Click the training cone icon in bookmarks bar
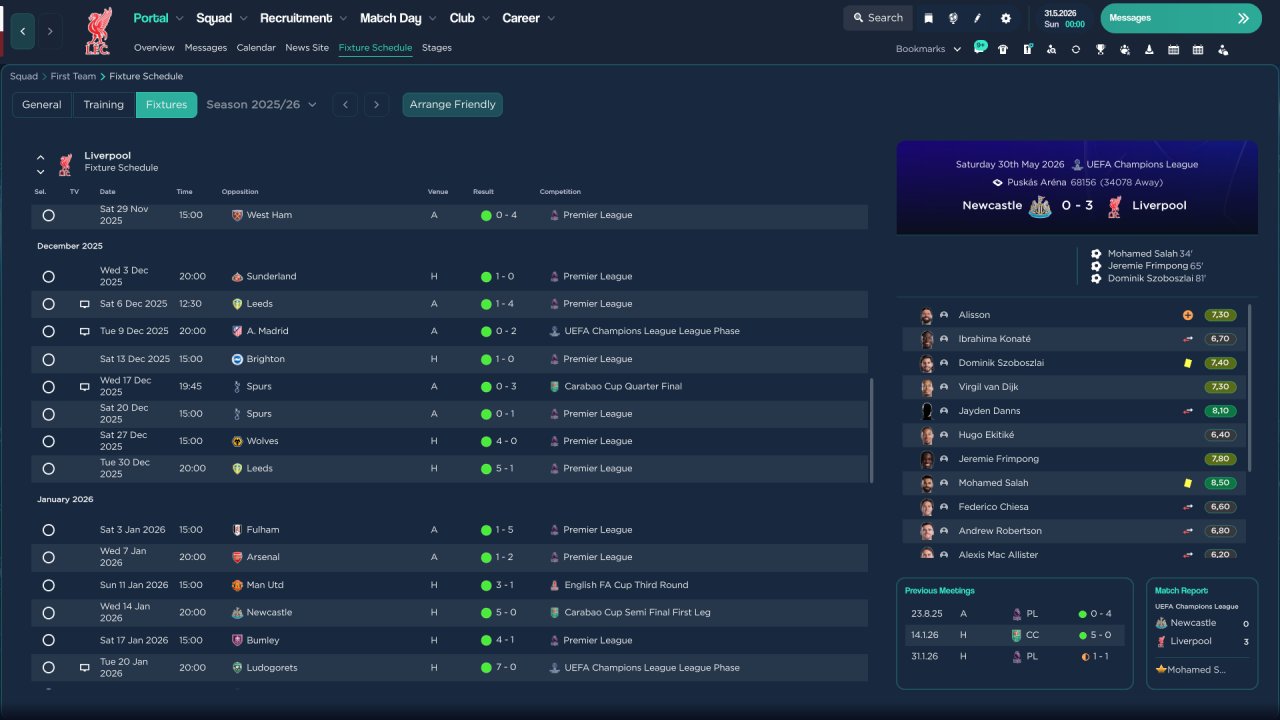The height and width of the screenshot is (720, 1280). coord(1149,49)
